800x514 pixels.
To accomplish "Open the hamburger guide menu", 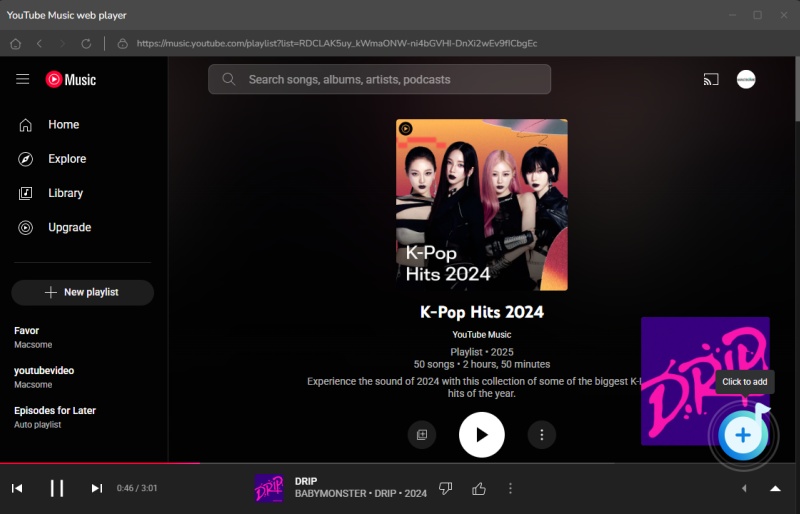I will tap(22, 79).
